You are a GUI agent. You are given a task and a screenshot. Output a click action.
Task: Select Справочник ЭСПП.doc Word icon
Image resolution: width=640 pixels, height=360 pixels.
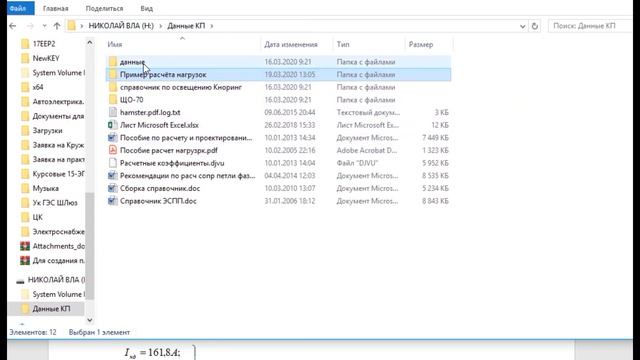pos(113,201)
